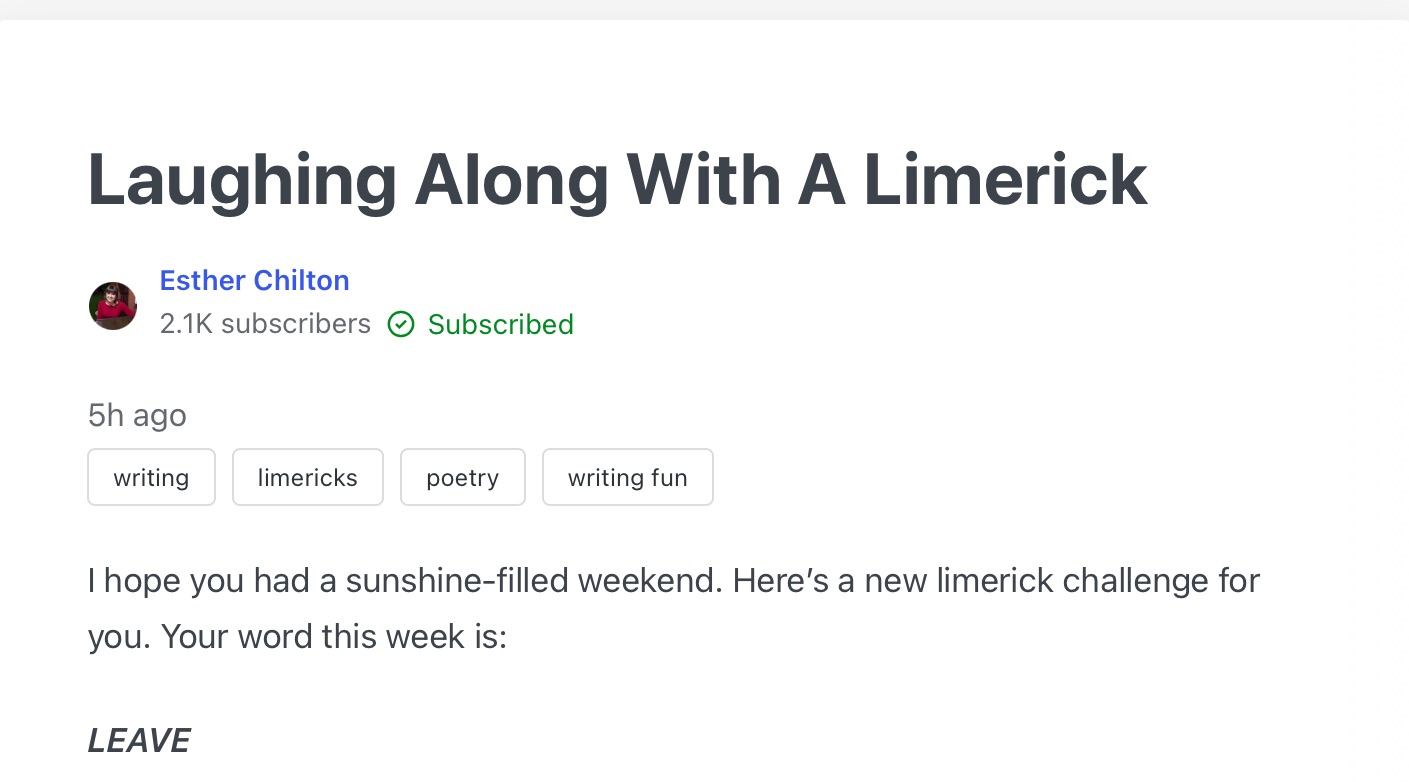Image resolution: width=1409 pixels, height=782 pixels.
Task: Click the line Your word this week is
Action: (334, 636)
